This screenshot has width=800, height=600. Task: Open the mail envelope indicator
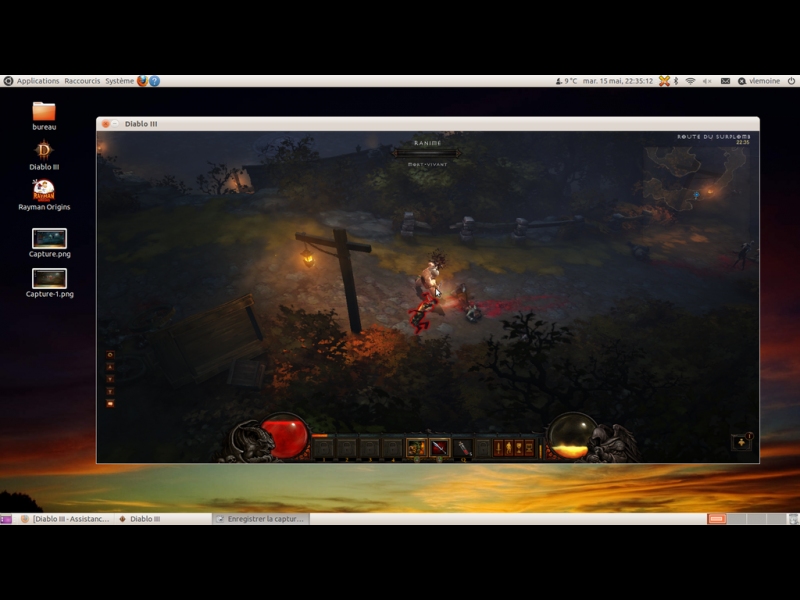click(x=725, y=81)
